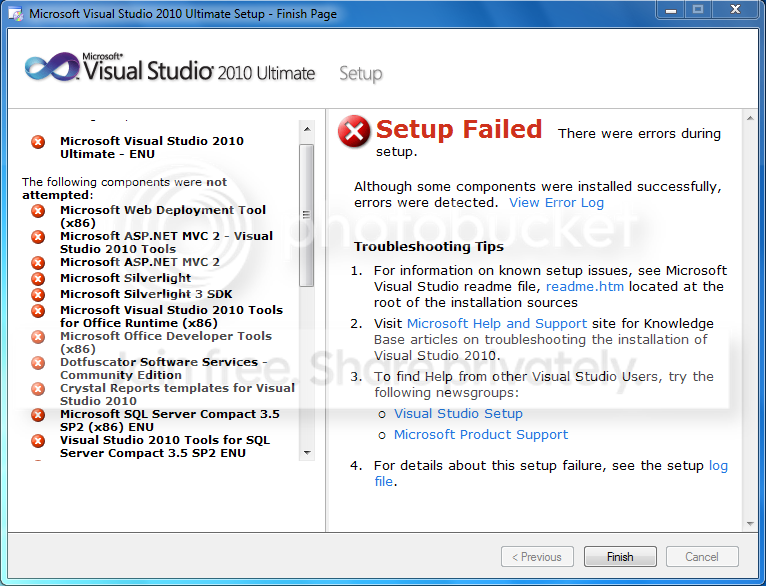
Task: Click the error icon for ASP.NET MVC 2 - Visual Studio 2010 Tools
Action: (38, 237)
